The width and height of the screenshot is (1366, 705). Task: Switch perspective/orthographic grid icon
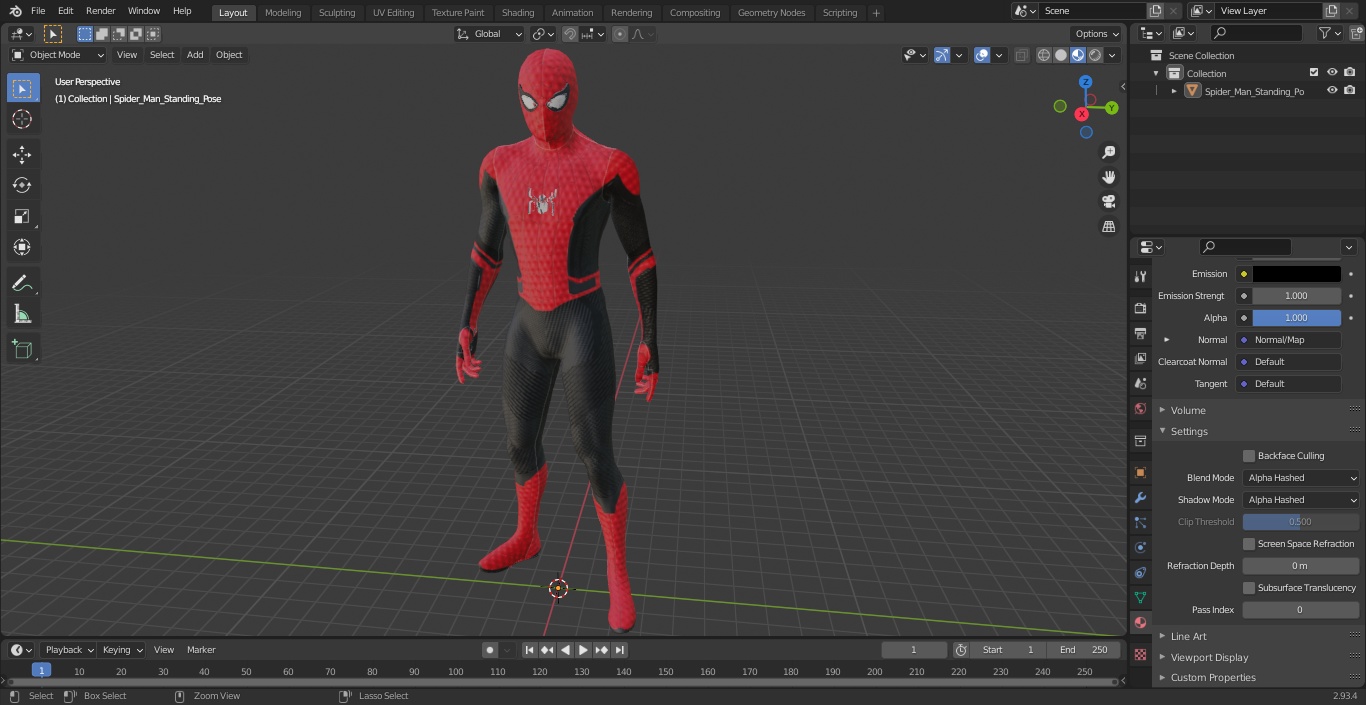1108,227
